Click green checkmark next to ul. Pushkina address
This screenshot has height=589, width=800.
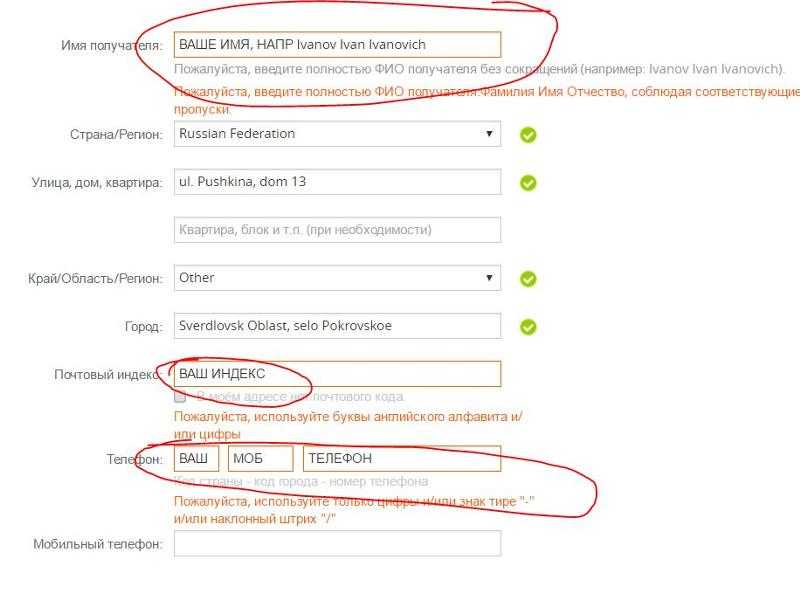(x=528, y=183)
